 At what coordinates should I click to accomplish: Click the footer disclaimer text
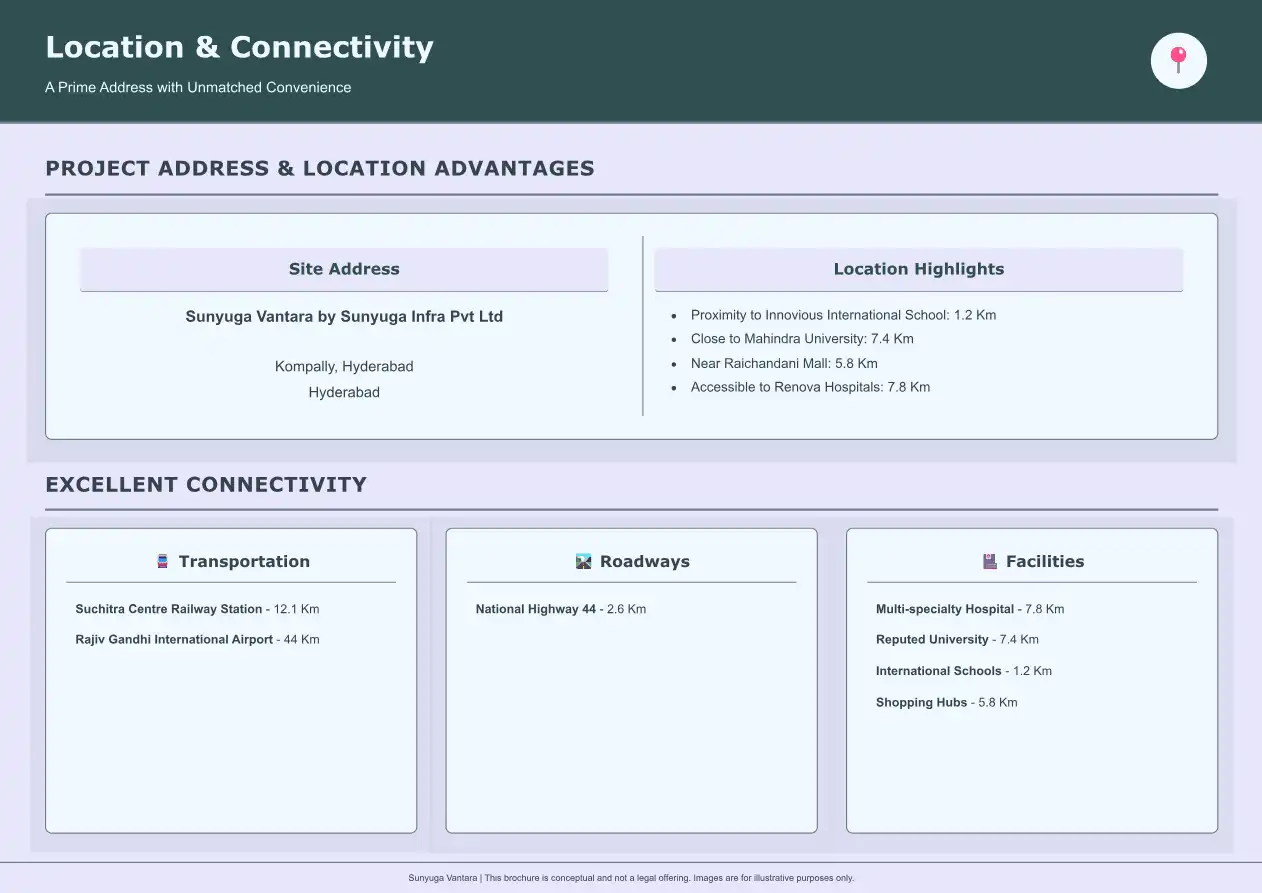point(631,878)
